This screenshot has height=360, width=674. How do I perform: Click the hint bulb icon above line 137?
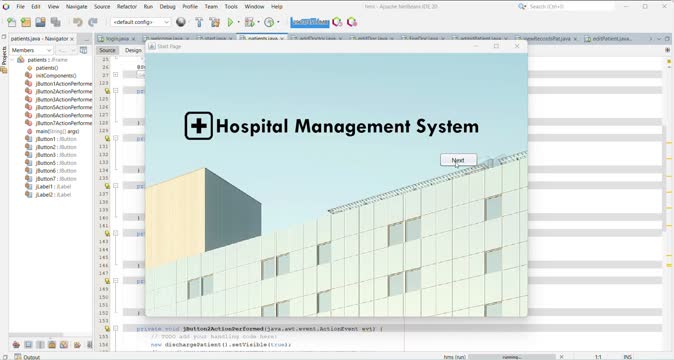click(x=107, y=186)
